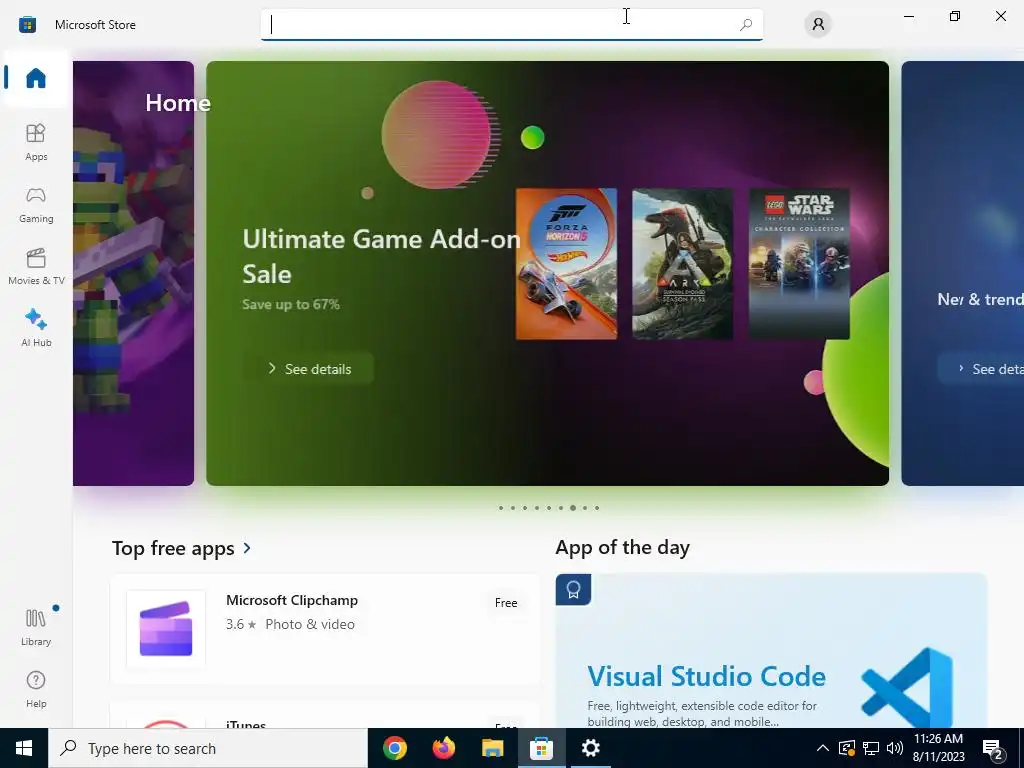Go to the Gaming section
This screenshot has width=1024, height=768.
pos(36,204)
